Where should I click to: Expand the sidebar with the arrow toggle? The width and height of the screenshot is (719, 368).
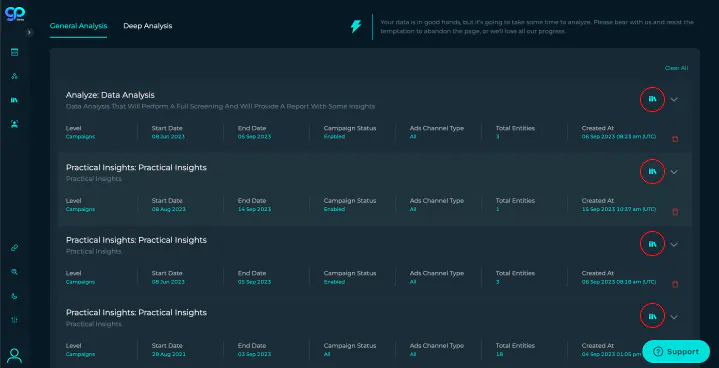pos(29,33)
